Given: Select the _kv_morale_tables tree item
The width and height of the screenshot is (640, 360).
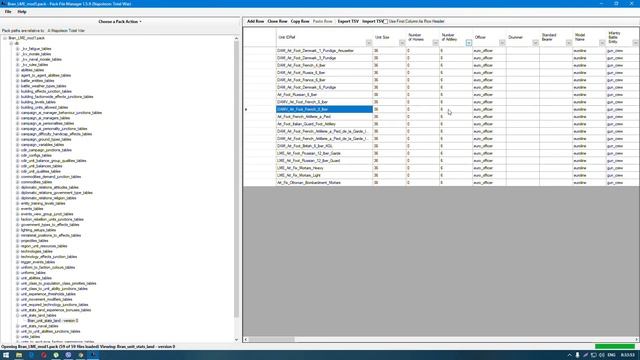Looking at the screenshot, I should click(36, 54).
